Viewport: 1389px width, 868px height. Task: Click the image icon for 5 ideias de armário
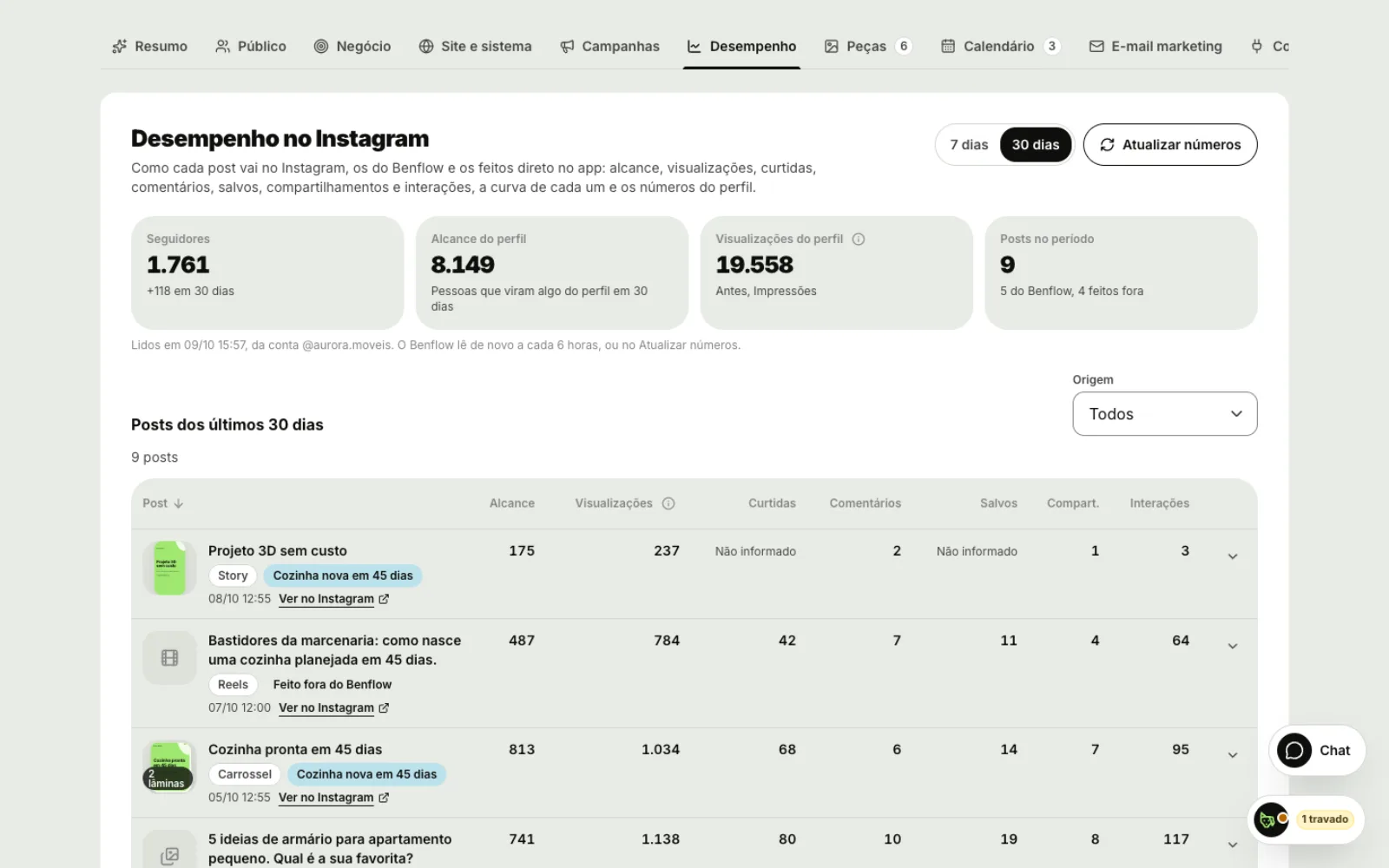pyautogui.click(x=169, y=855)
